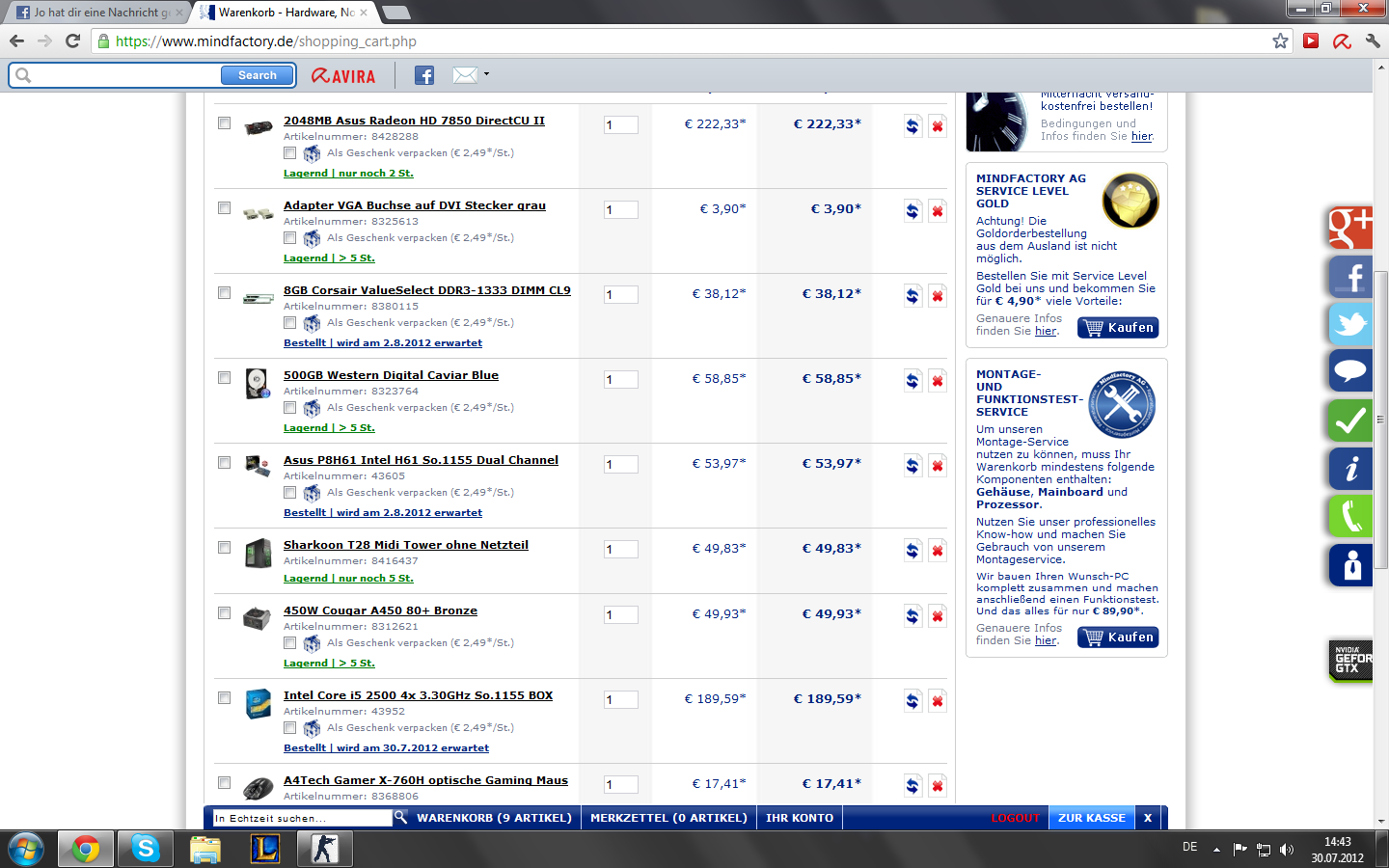Bookmark page with star icon
The height and width of the screenshot is (868, 1389).
pos(1280,41)
